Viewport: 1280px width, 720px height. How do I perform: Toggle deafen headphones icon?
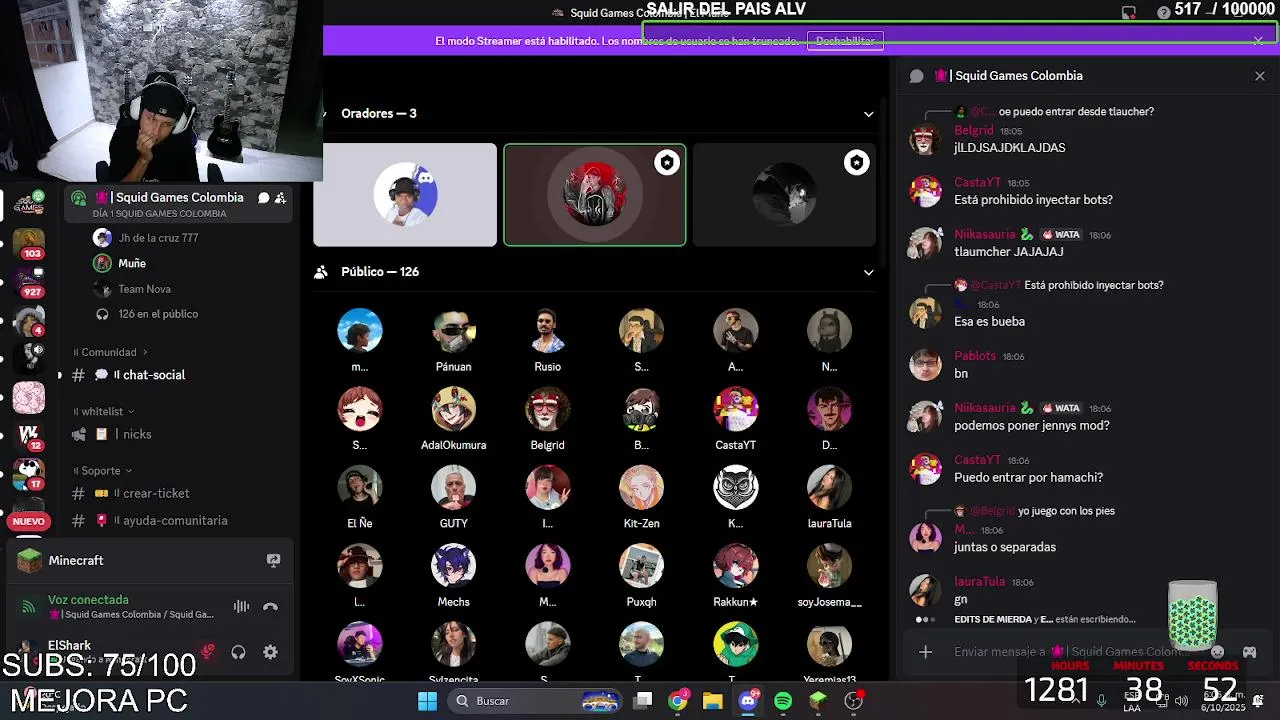238,652
